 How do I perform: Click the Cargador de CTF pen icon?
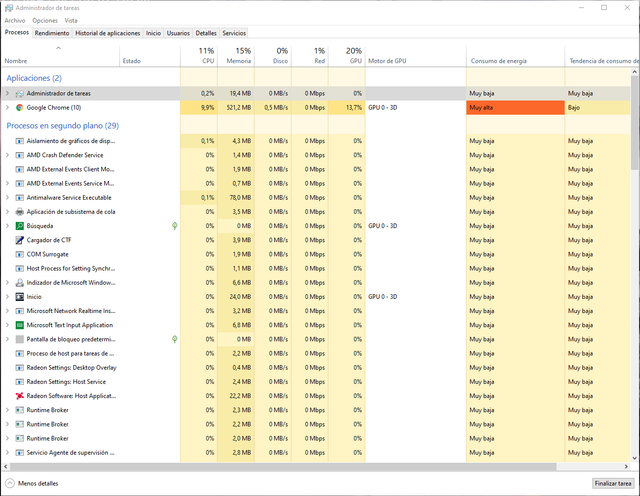19,240
